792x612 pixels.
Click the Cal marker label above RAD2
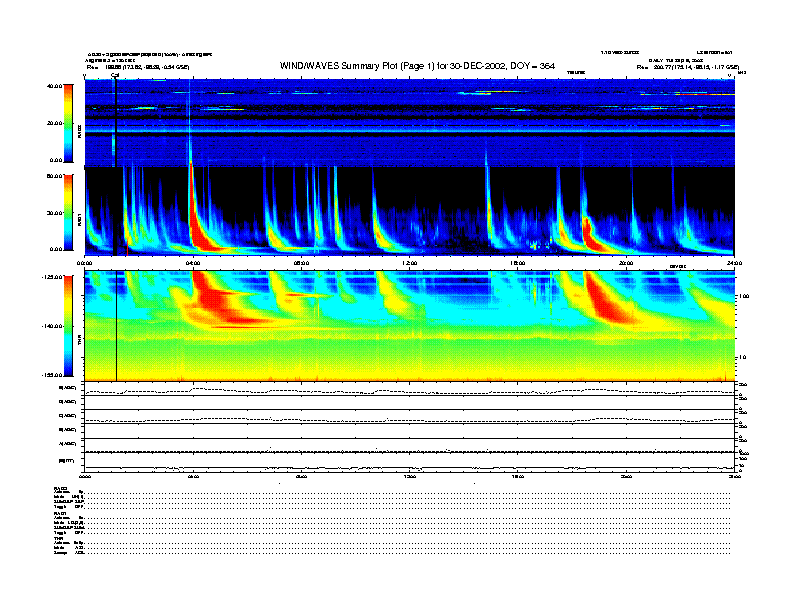115,76
